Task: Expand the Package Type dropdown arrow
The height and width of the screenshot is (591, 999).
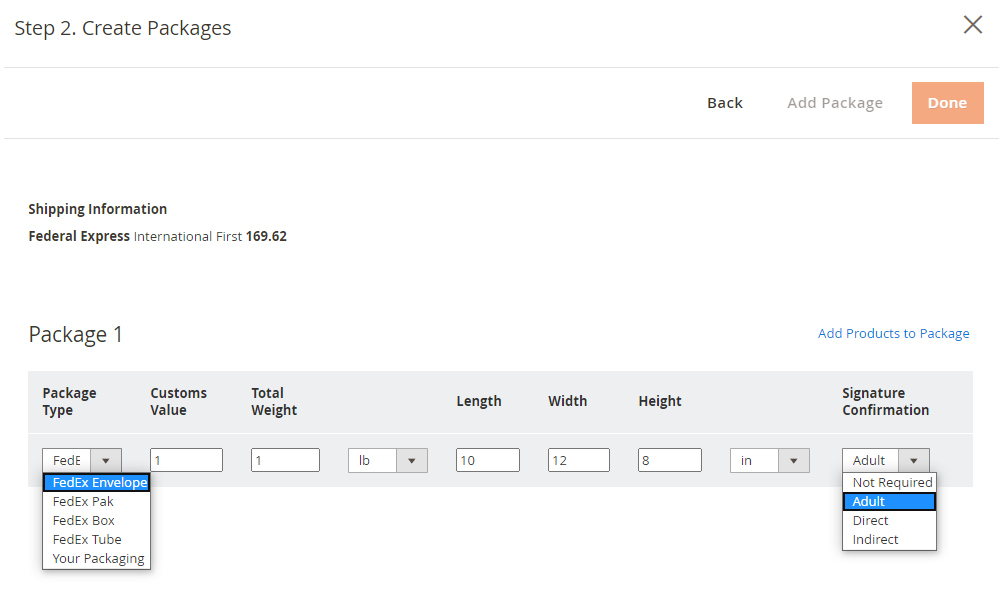Action: click(x=106, y=460)
